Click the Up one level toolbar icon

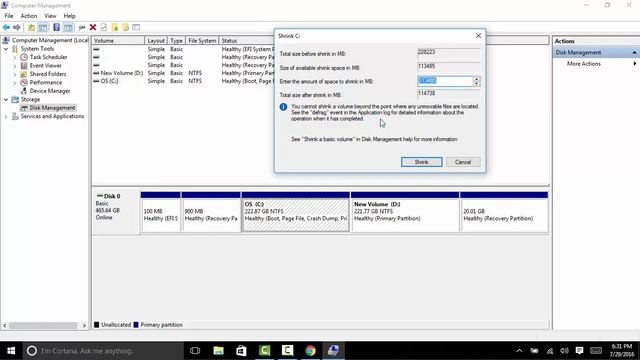click(x=31, y=27)
